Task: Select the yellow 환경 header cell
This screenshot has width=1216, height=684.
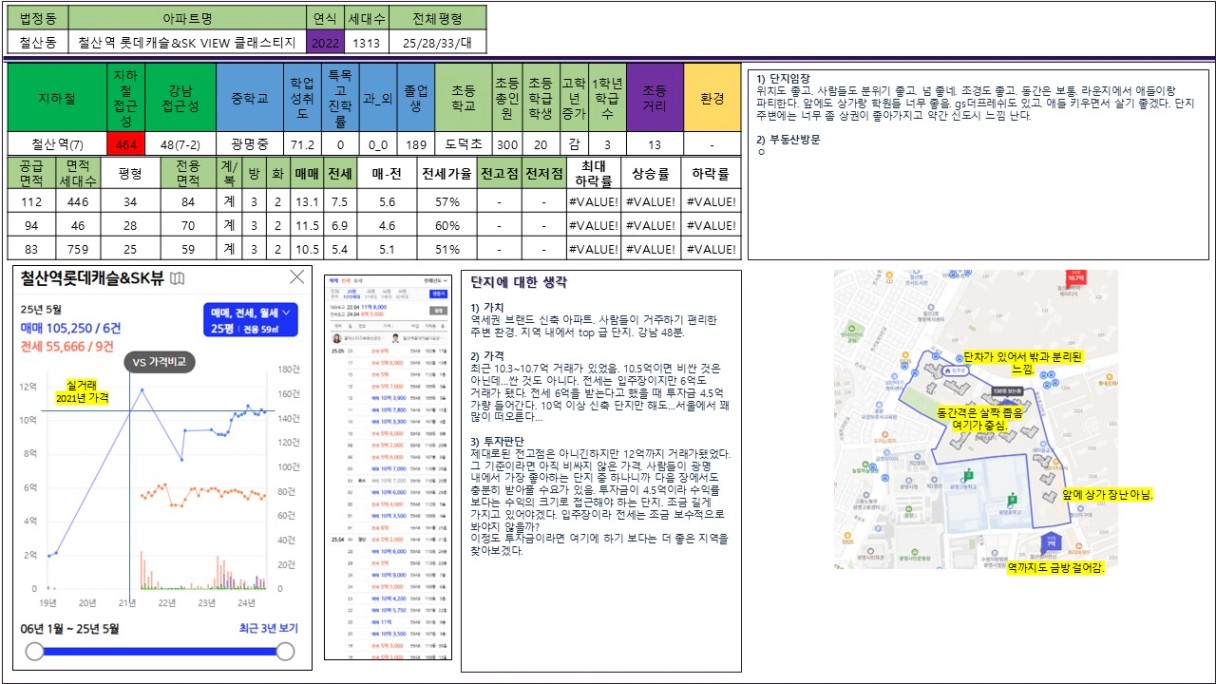Action: [712, 98]
